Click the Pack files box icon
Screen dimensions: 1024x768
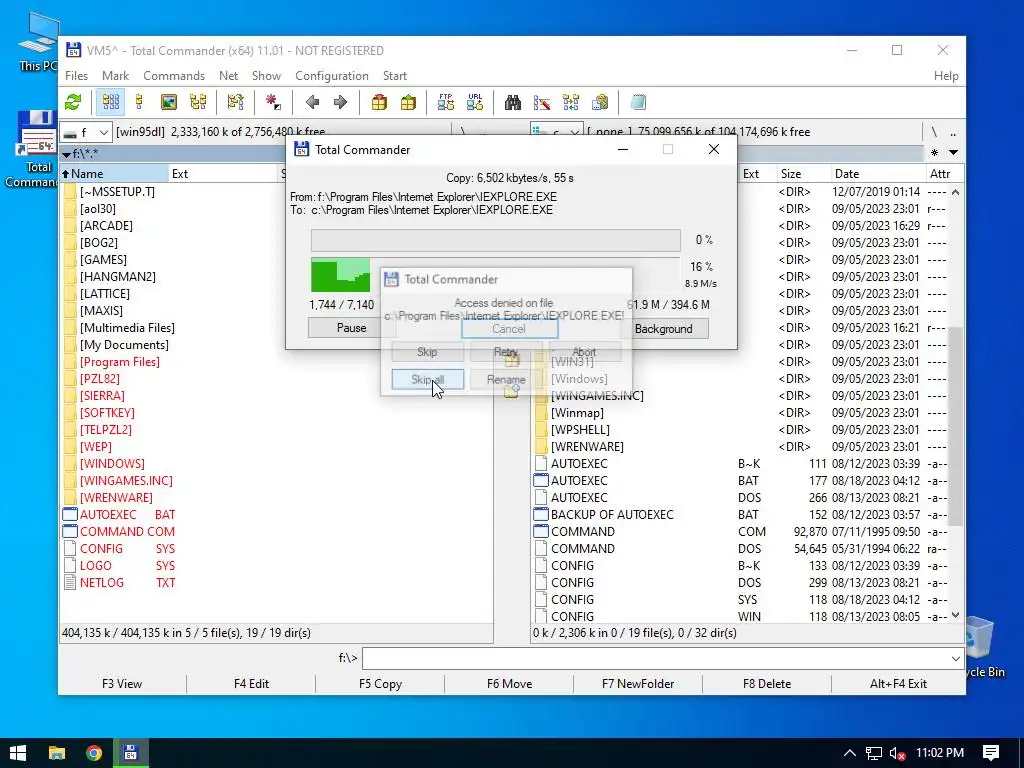[x=379, y=103]
